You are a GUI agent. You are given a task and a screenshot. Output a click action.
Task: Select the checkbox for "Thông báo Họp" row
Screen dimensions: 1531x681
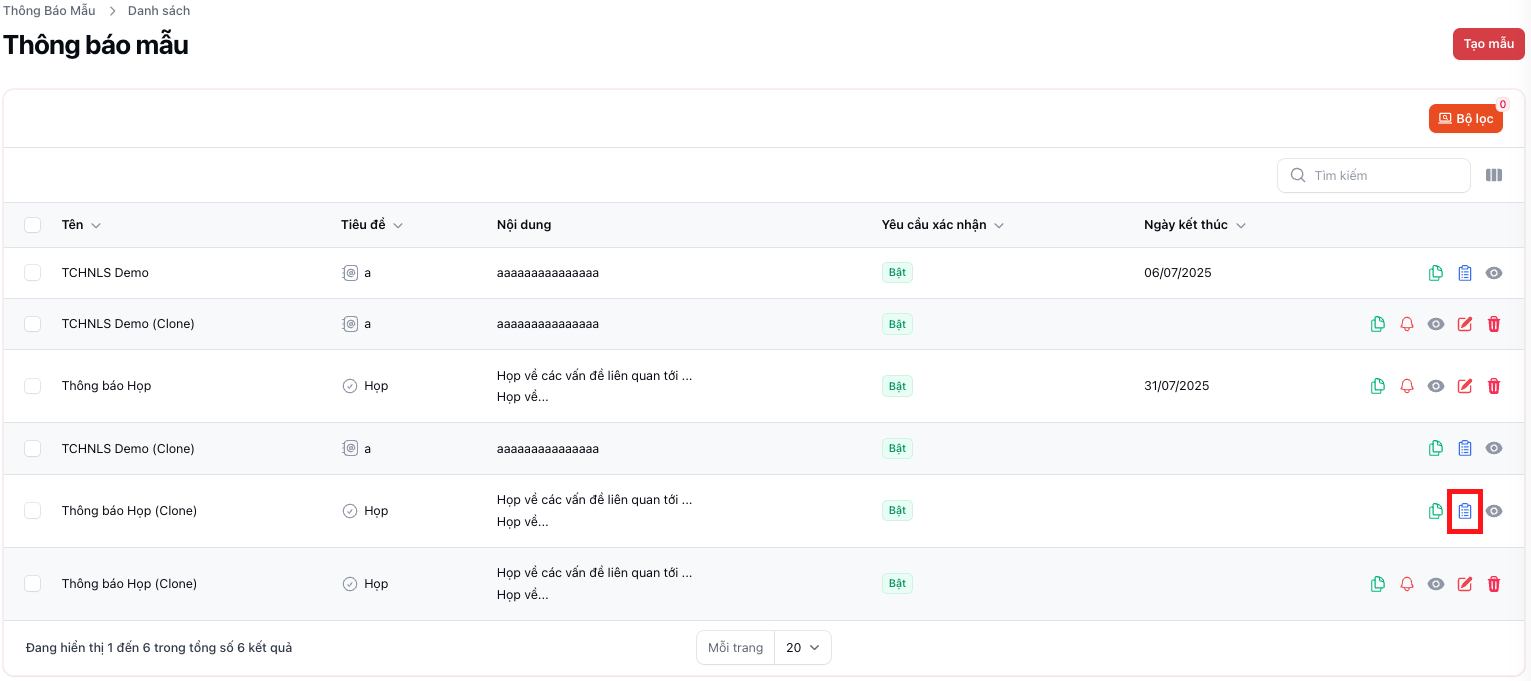point(32,385)
